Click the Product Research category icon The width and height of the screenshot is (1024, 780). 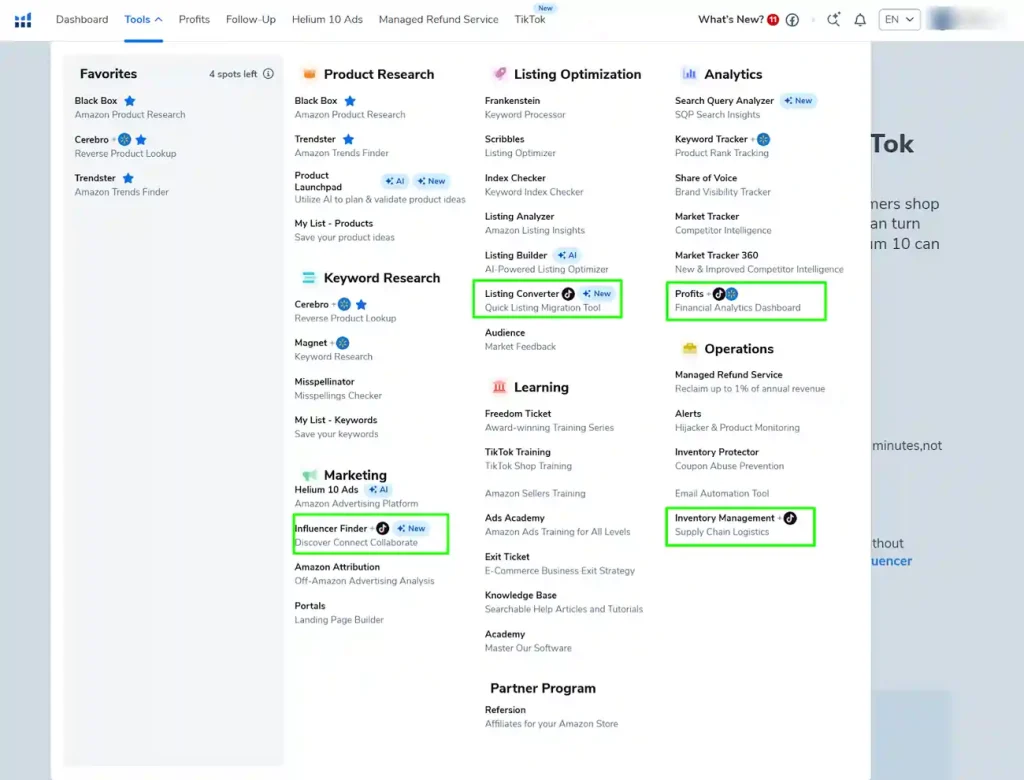click(310, 74)
